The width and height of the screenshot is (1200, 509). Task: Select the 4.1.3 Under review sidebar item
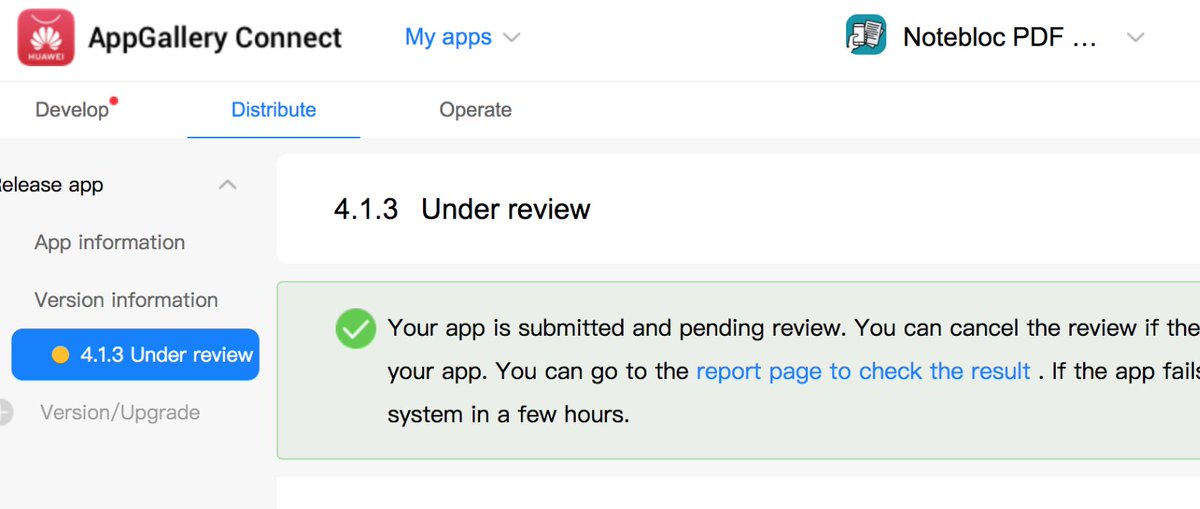pos(135,355)
